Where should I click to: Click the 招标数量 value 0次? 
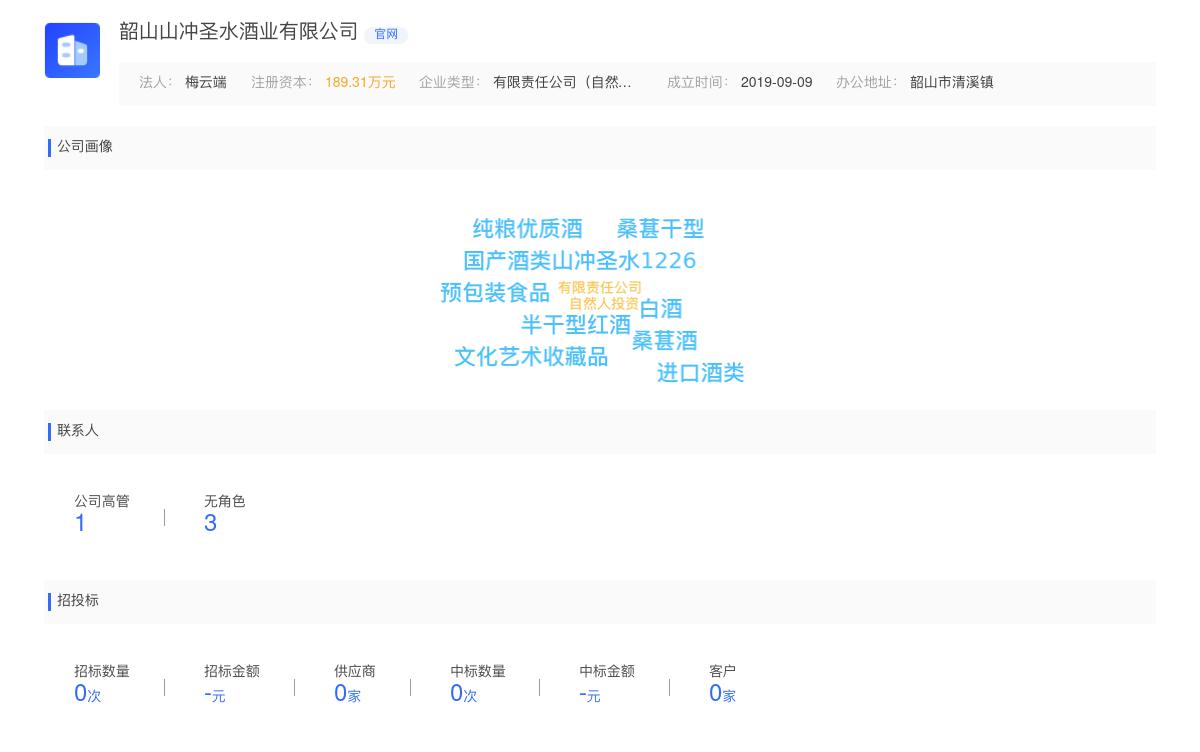point(87,694)
